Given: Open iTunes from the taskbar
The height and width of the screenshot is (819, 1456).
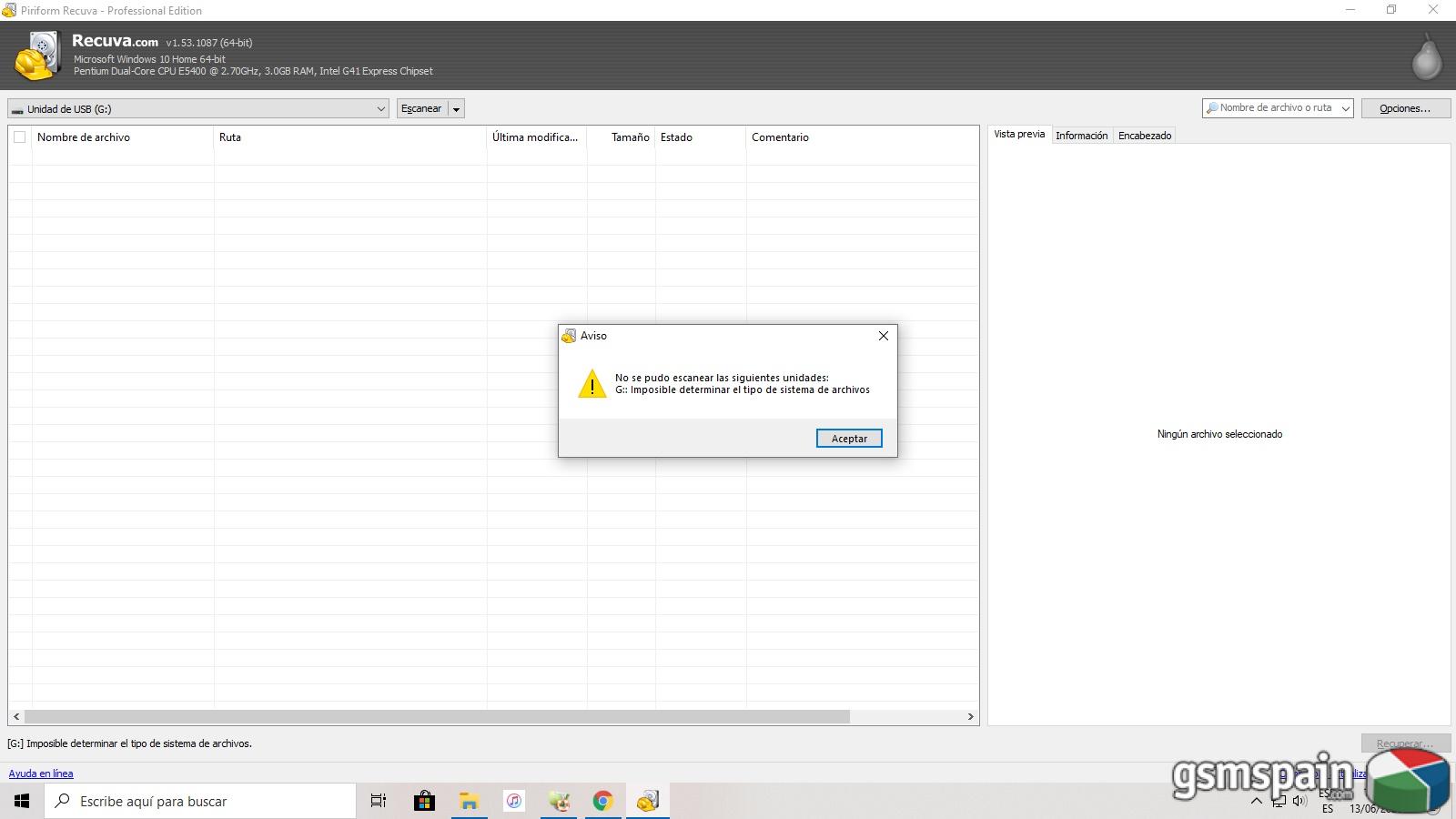Looking at the screenshot, I should click(514, 801).
